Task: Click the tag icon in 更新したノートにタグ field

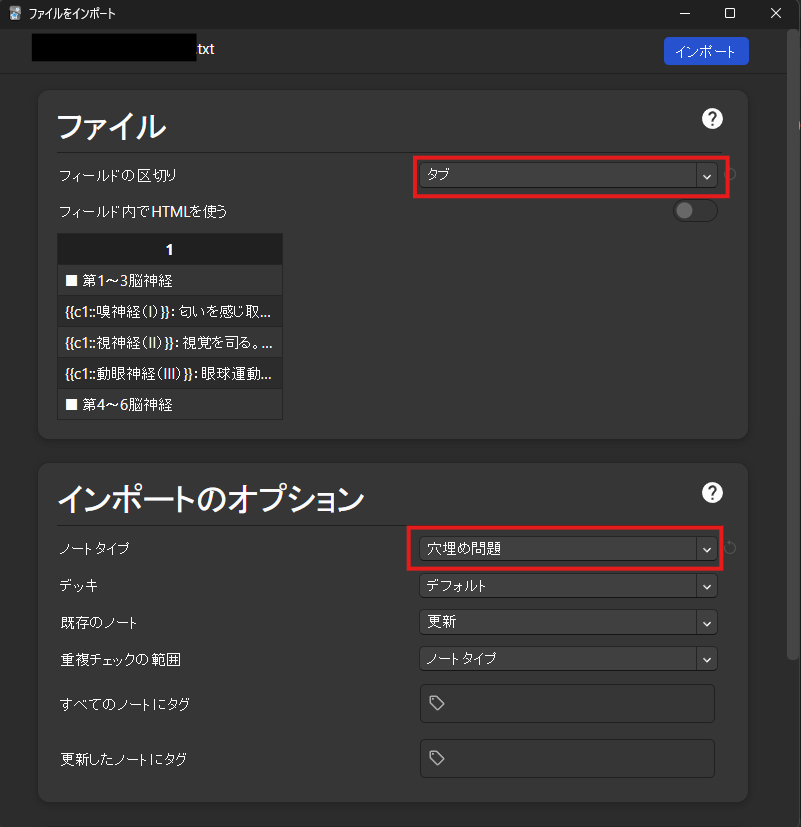Action: [x=436, y=758]
